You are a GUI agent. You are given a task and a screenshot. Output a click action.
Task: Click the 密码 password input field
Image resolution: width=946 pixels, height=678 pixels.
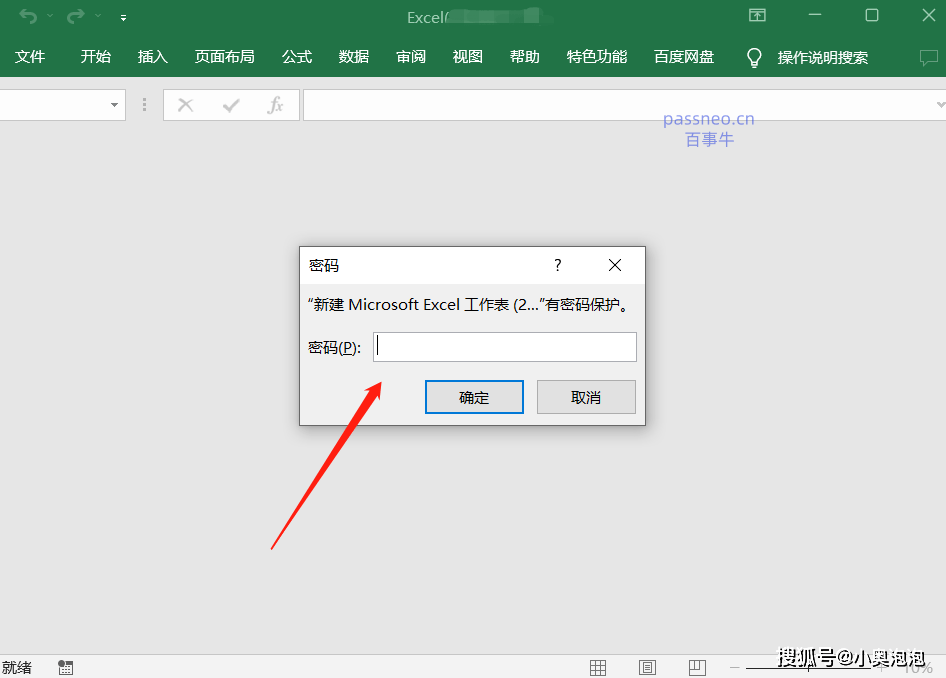point(504,347)
